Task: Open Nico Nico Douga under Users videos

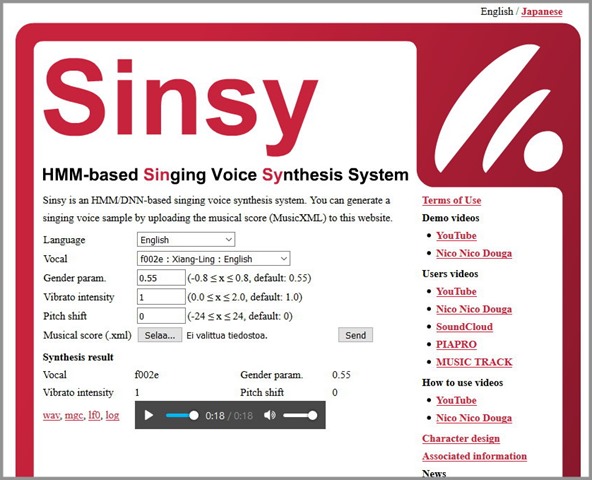Action: (x=474, y=309)
